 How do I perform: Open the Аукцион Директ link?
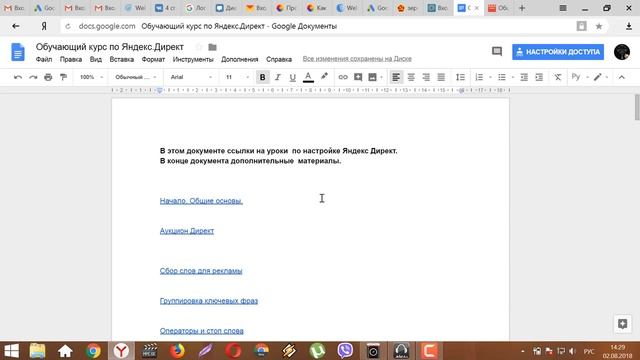pos(187,231)
